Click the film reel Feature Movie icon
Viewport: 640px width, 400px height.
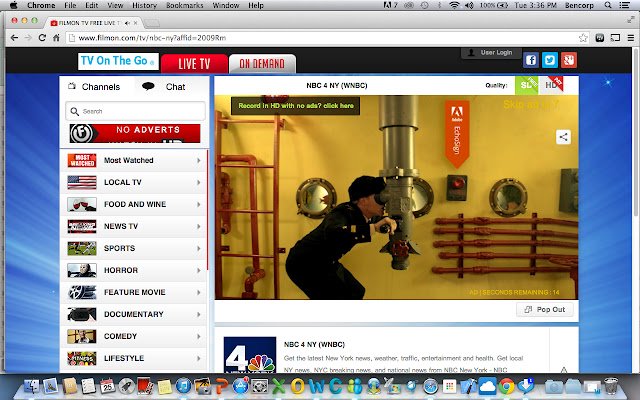82,292
